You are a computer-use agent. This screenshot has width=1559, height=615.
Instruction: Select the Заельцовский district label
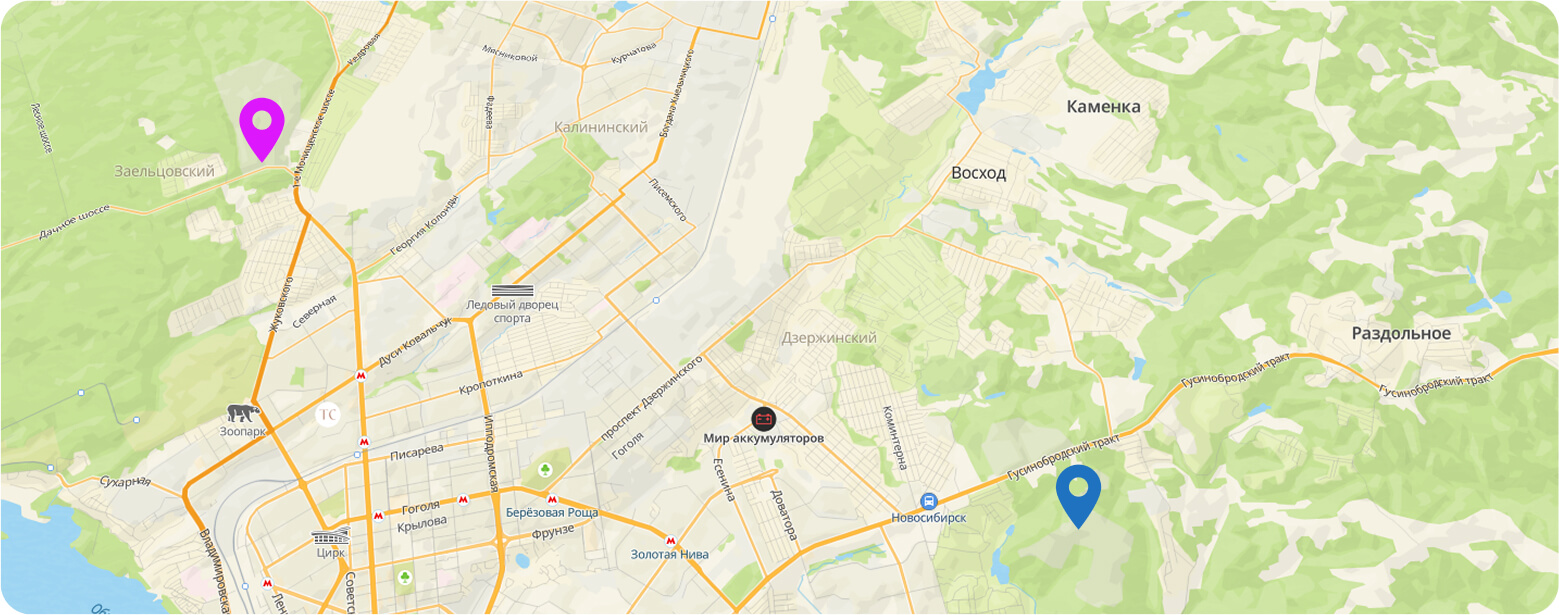[x=164, y=171]
